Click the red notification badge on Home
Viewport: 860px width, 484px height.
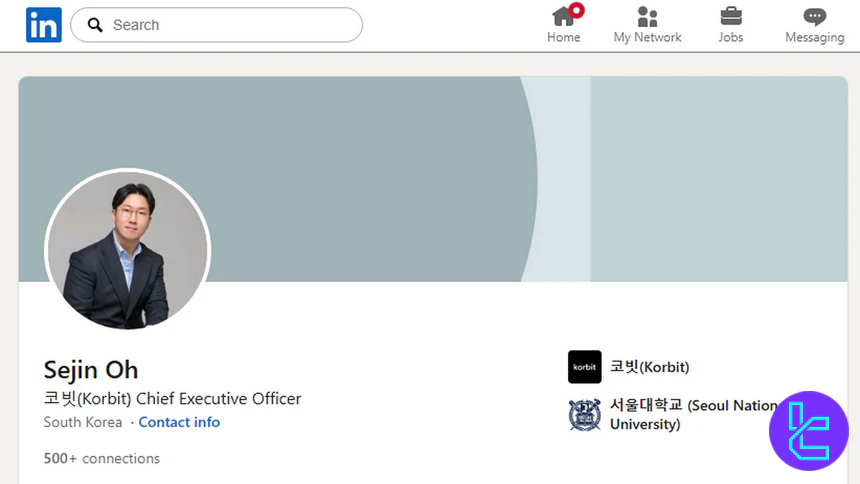pos(576,10)
